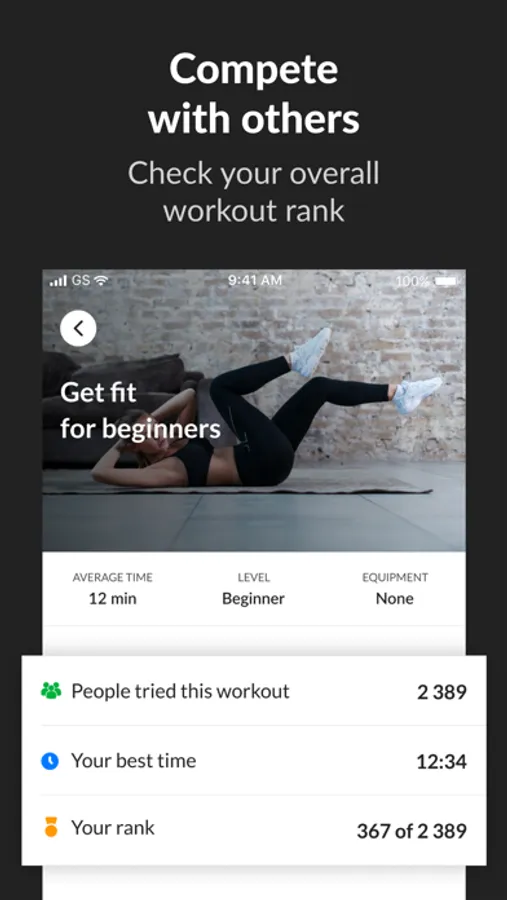Open the Your rank row

254,830
